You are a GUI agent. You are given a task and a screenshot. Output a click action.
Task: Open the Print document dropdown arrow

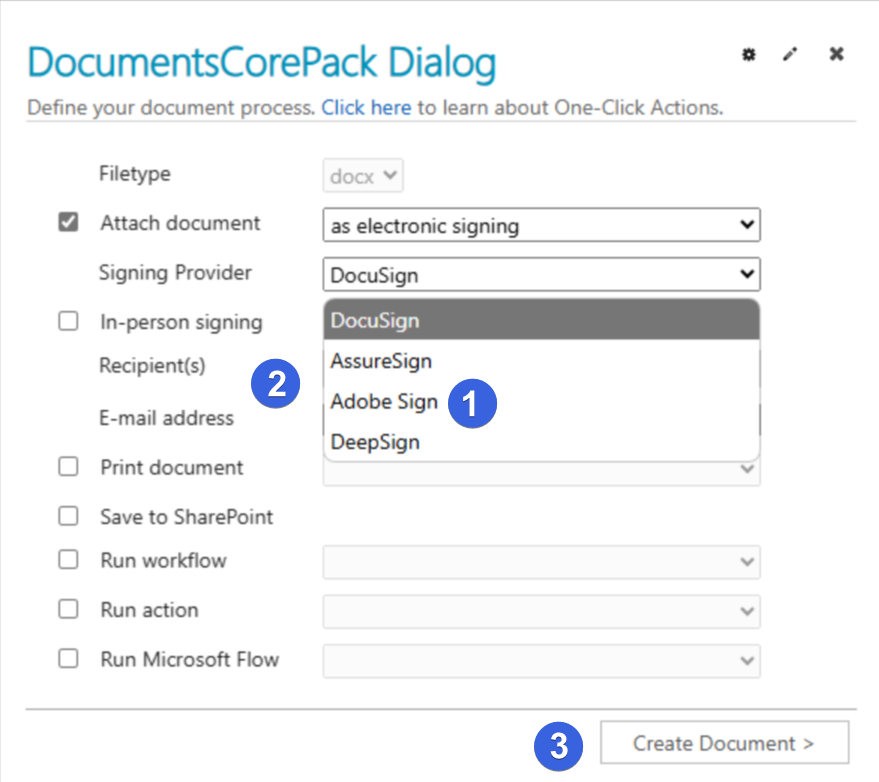747,469
